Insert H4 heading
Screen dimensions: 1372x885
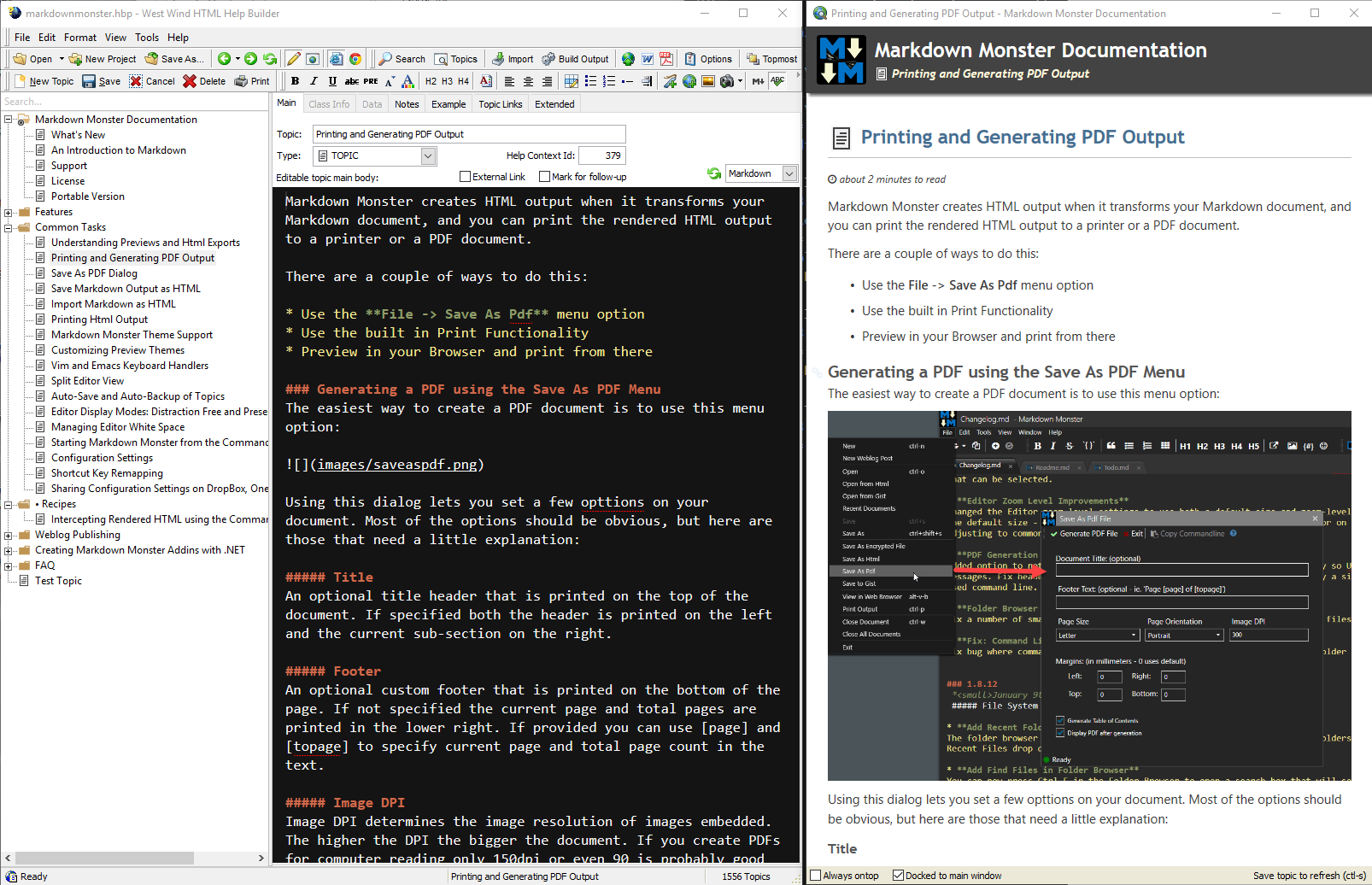click(x=463, y=81)
